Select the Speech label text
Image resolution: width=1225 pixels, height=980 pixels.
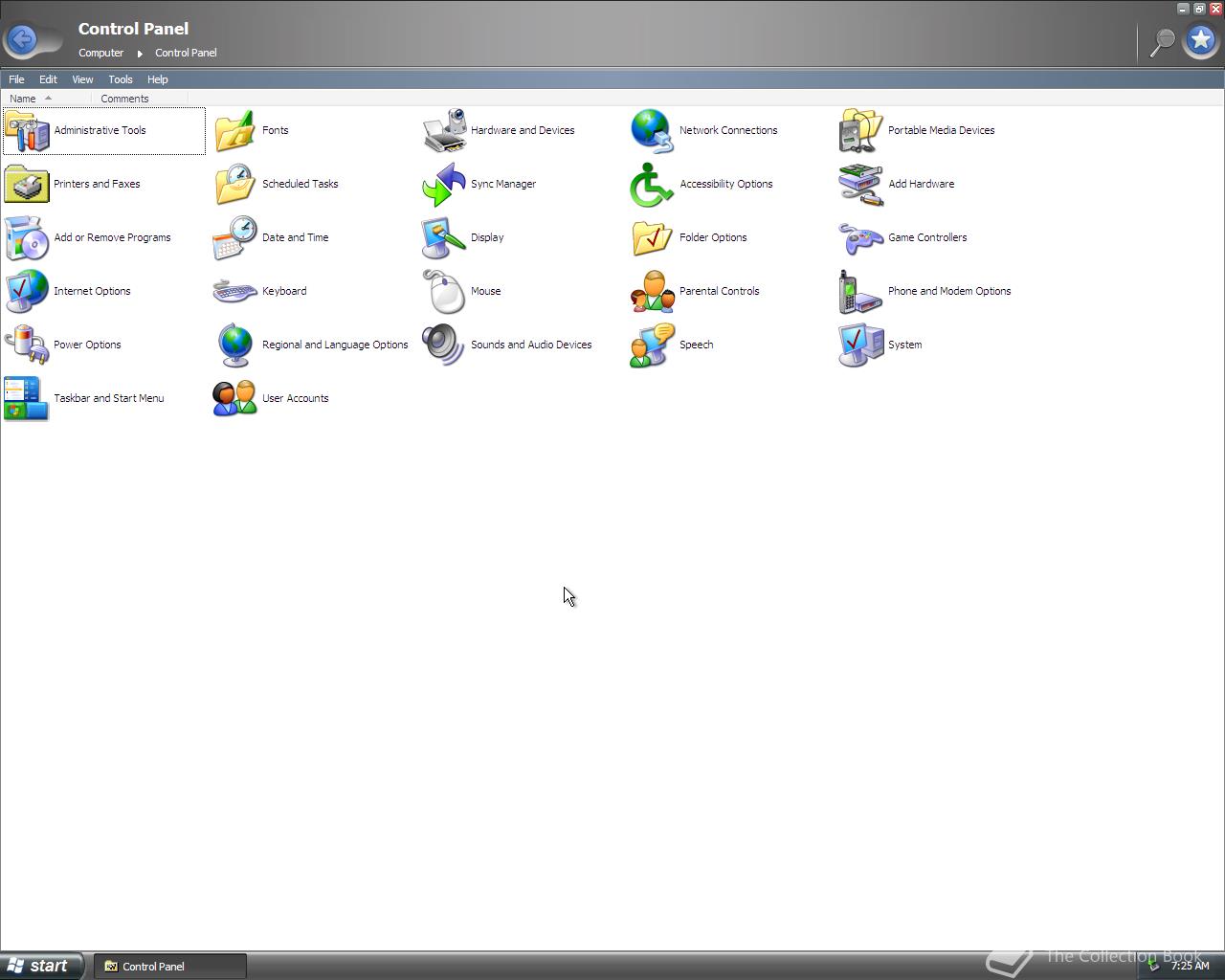(x=696, y=345)
